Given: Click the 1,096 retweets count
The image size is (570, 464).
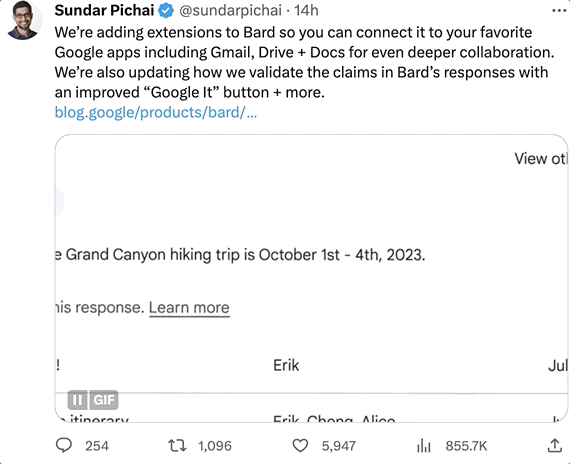Looking at the screenshot, I should click(214, 446).
